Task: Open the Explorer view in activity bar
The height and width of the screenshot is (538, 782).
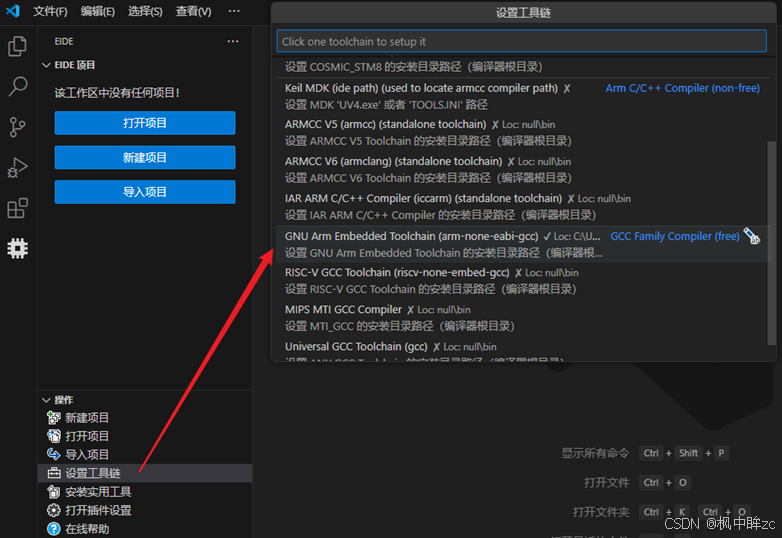Action: tap(17, 46)
